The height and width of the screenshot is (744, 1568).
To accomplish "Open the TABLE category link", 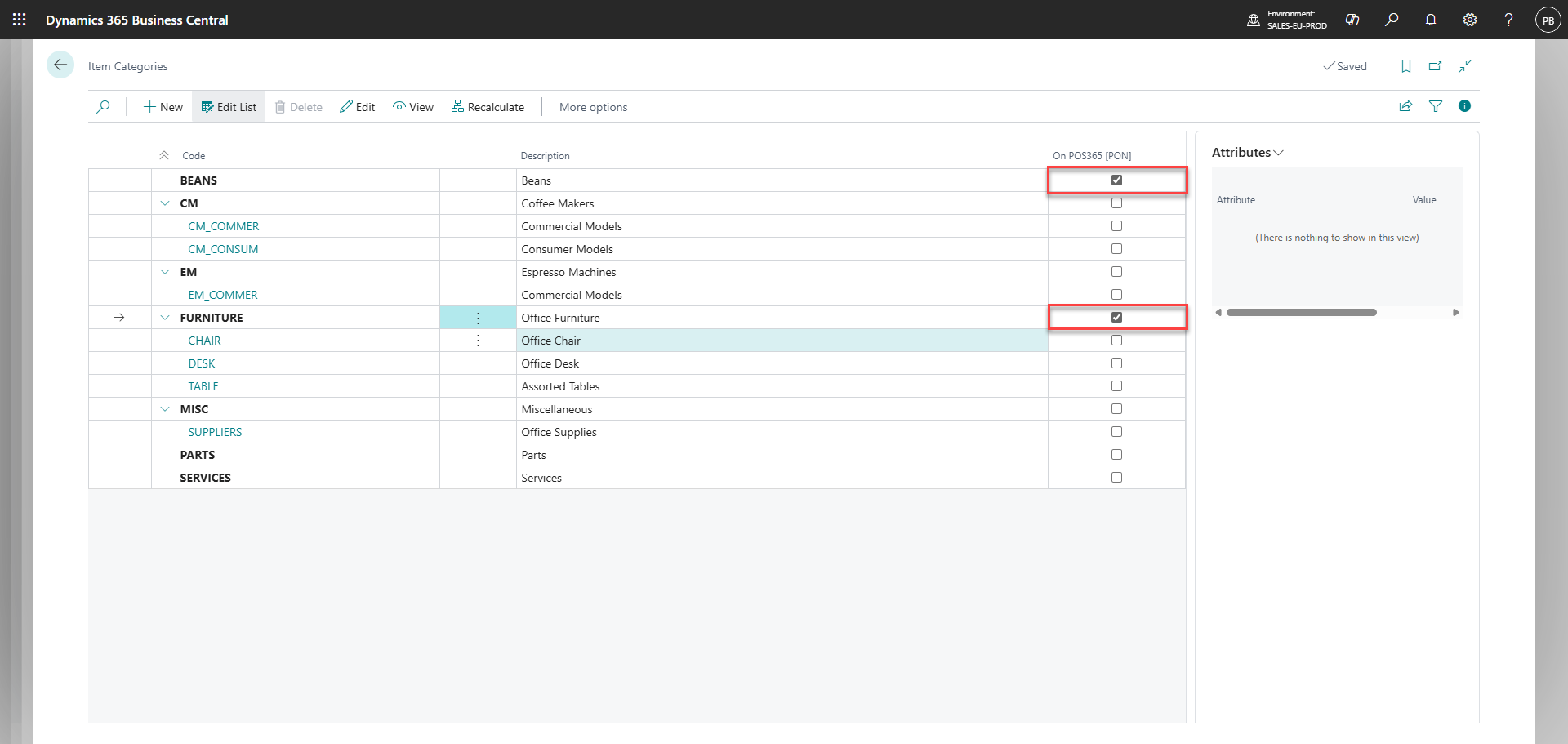I will point(203,386).
